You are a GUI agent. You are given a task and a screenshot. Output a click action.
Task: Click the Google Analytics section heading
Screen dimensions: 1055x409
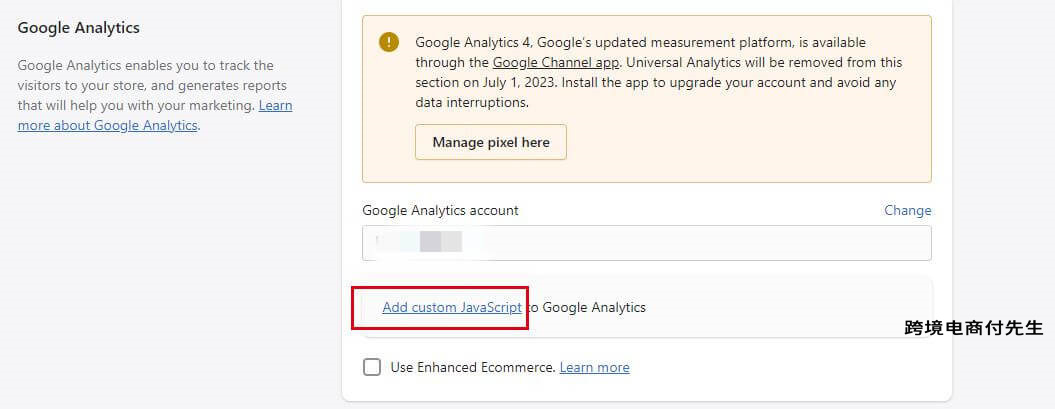click(79, 28)
